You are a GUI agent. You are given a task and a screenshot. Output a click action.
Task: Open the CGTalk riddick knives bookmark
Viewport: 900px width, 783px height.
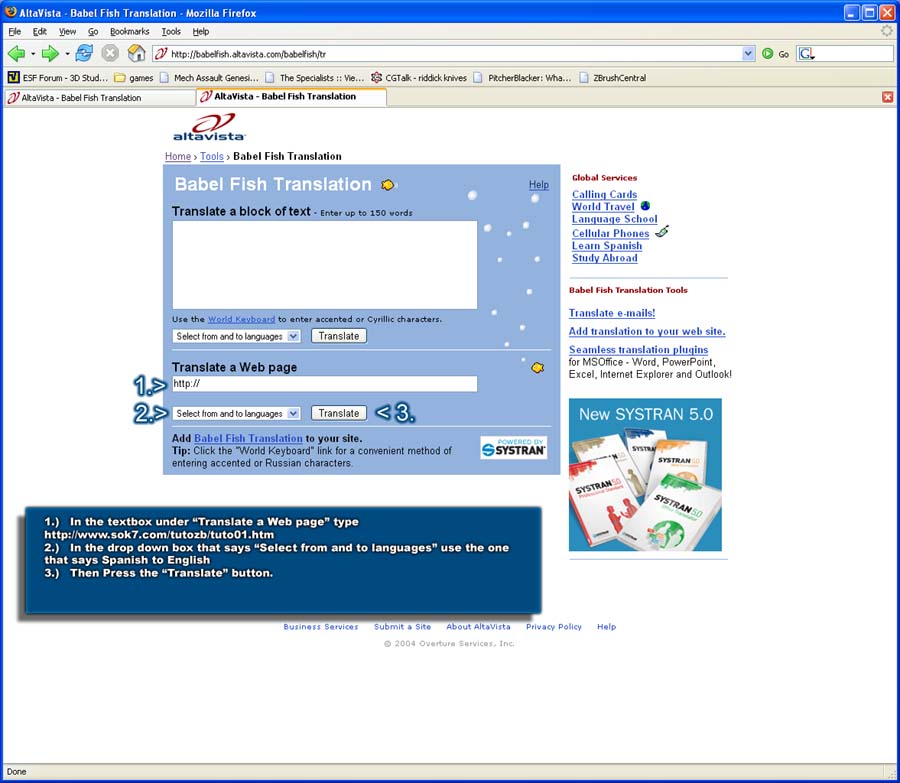[419, 77]
